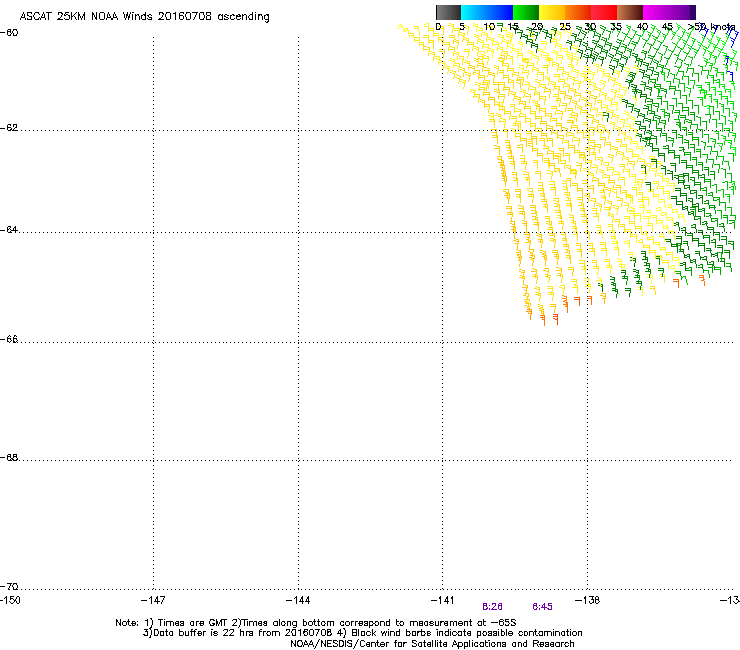The image size is (740, 650).
Task: Click the purple pass time 6:45
Action: [x=542, y=607]
